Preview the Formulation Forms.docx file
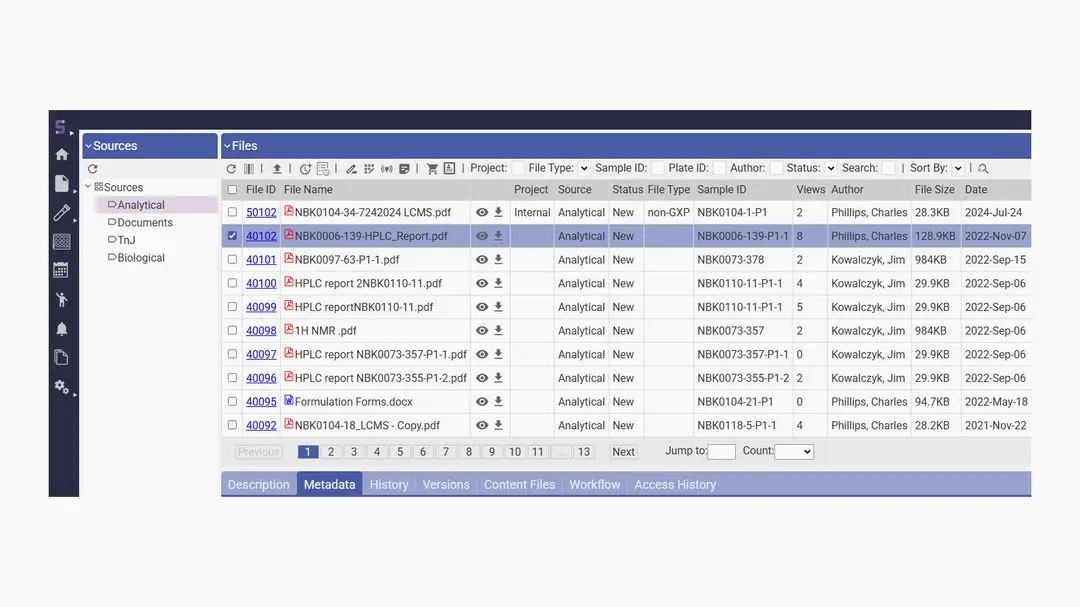This screenshot has width=1080, height=607. [x=481, y=402]
